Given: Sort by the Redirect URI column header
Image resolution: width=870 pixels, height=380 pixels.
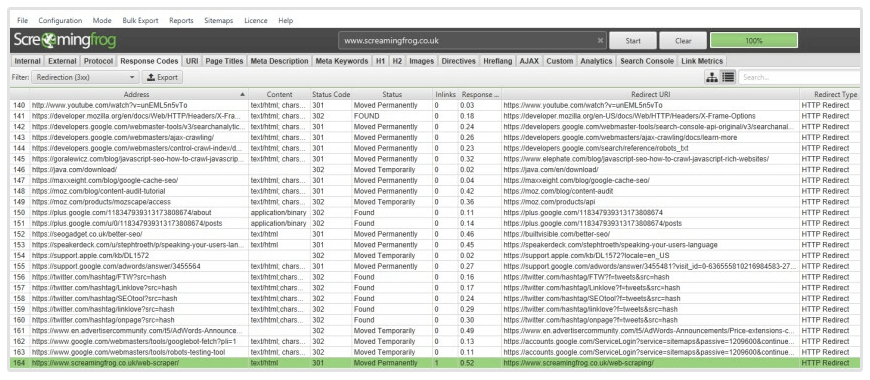Looking at the screenshot, I should pyautogui.click(x=651, y=94).
